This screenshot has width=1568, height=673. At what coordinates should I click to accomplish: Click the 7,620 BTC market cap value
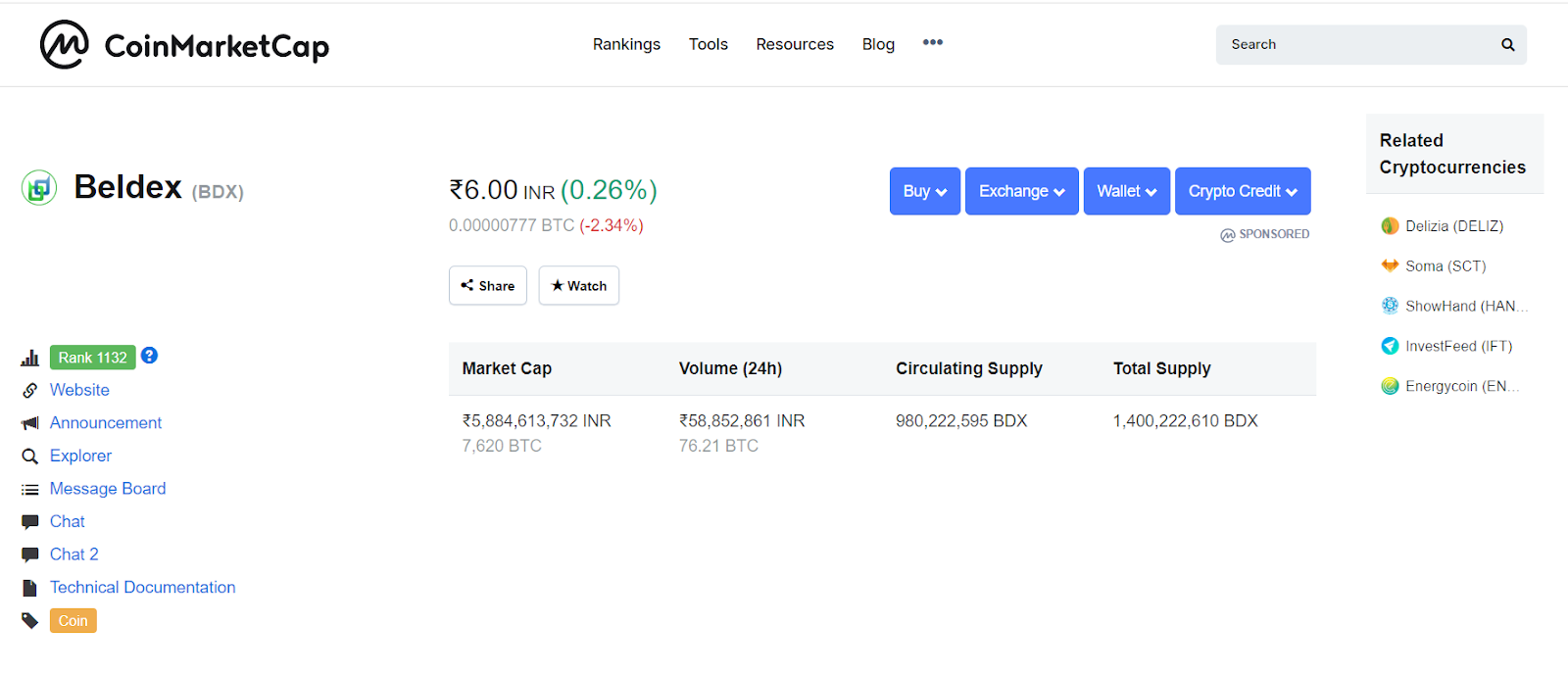(x=502, y=446)
